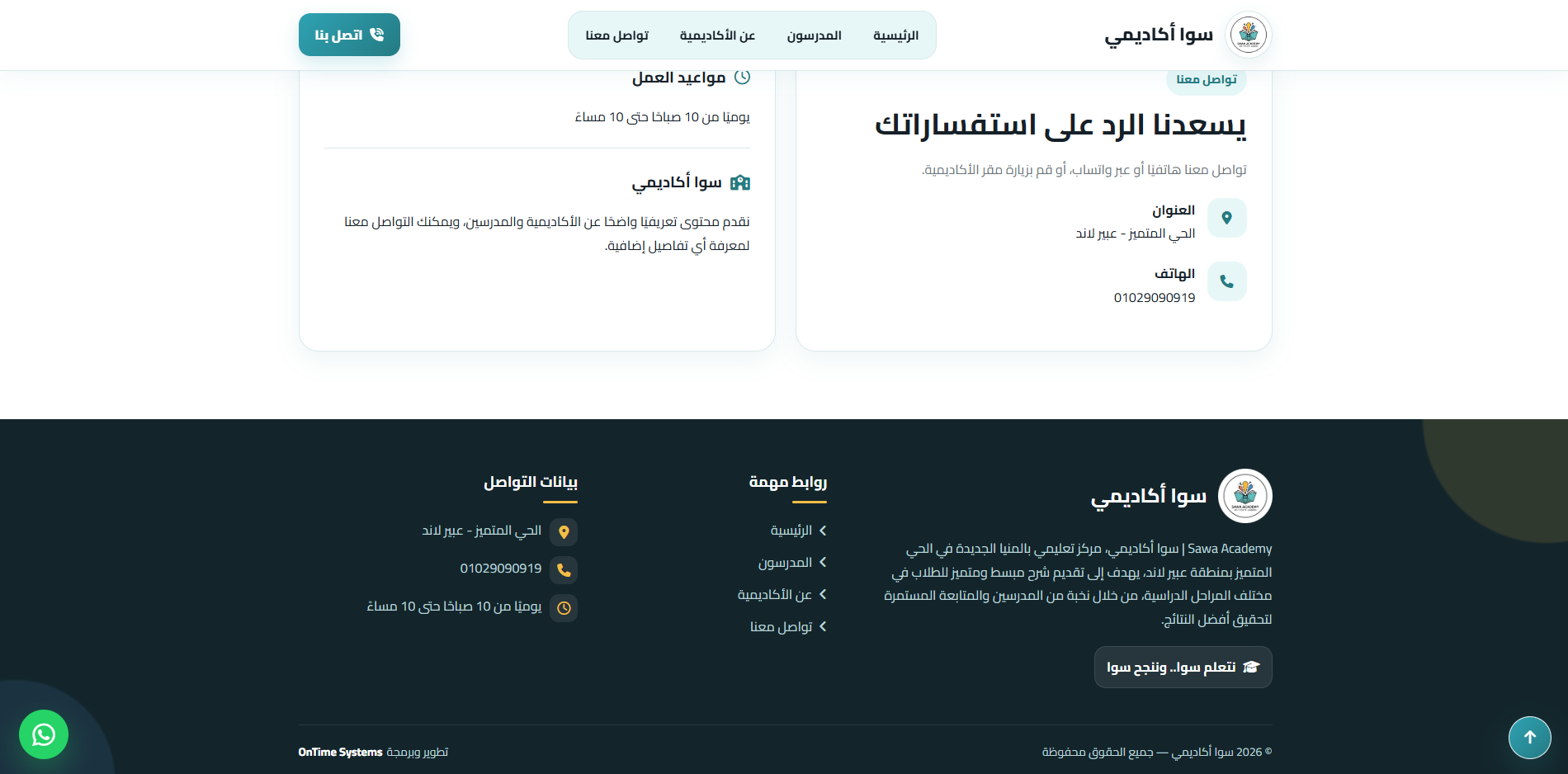Click the نتعلم سوا.. وننجح سوا button
Viewport: 1568px width, 774px height.
click(x=1183, y=667)
